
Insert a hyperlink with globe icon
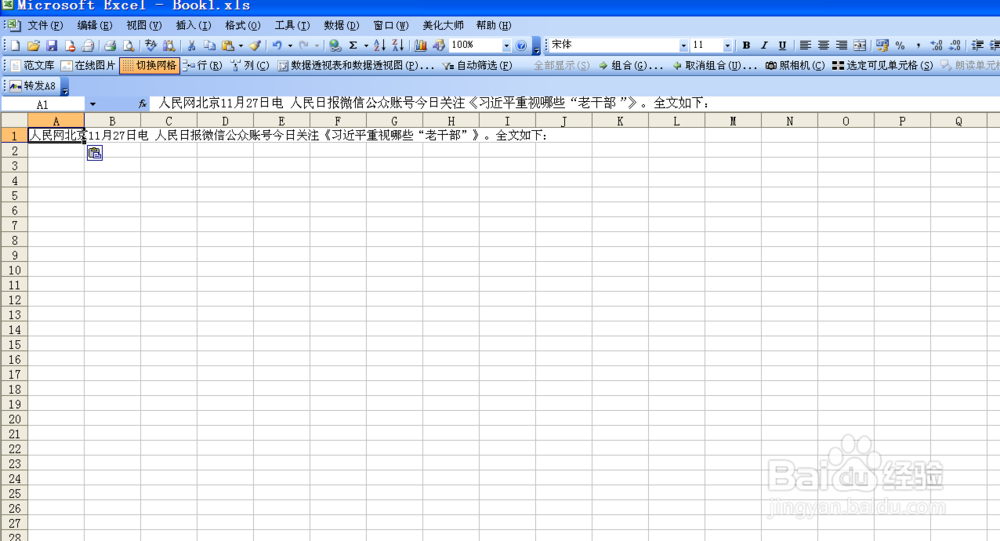[335, 45]
